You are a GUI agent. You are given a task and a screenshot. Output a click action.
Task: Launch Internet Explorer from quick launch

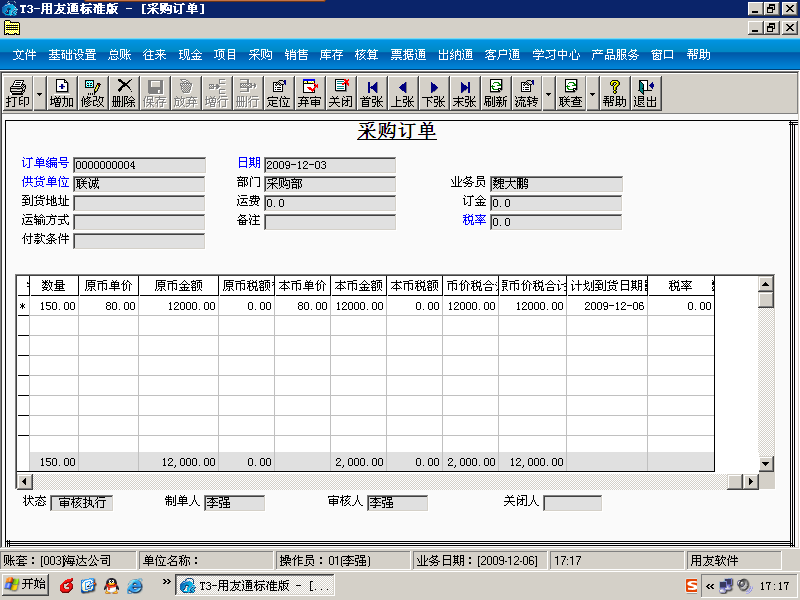tap(135, 586)
